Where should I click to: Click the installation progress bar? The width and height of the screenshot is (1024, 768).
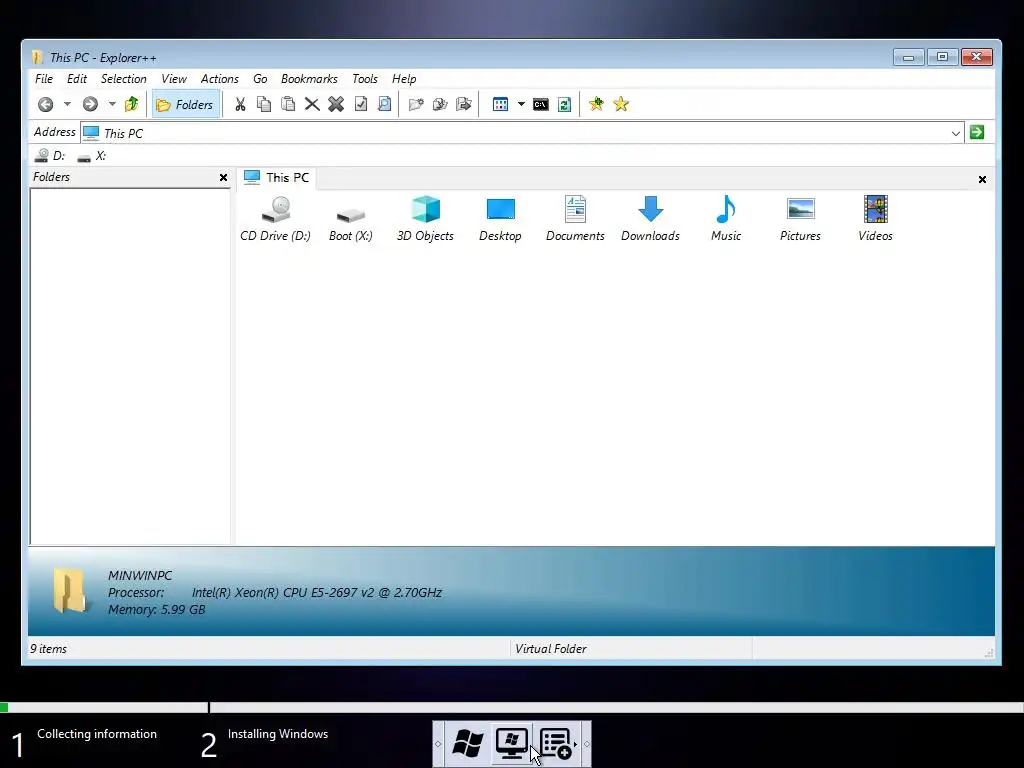[512, 707]
